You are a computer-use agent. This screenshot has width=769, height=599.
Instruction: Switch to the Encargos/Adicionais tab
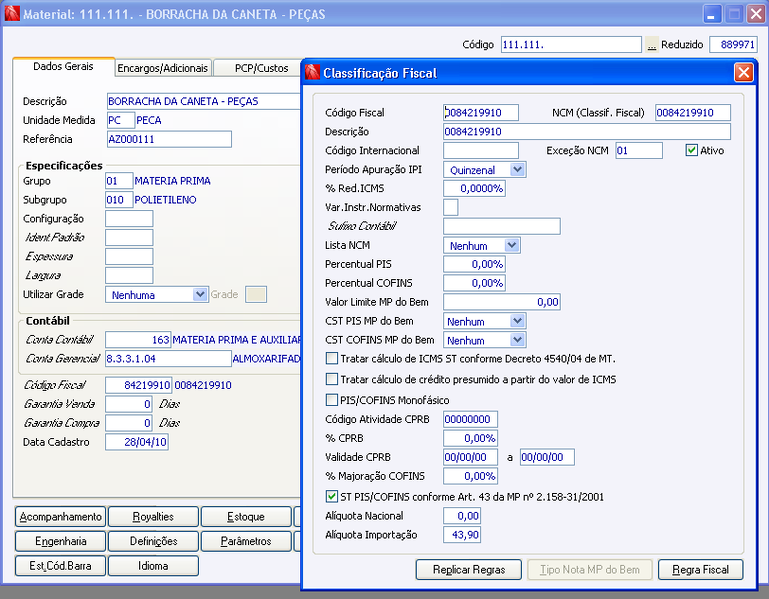[163, 68]
